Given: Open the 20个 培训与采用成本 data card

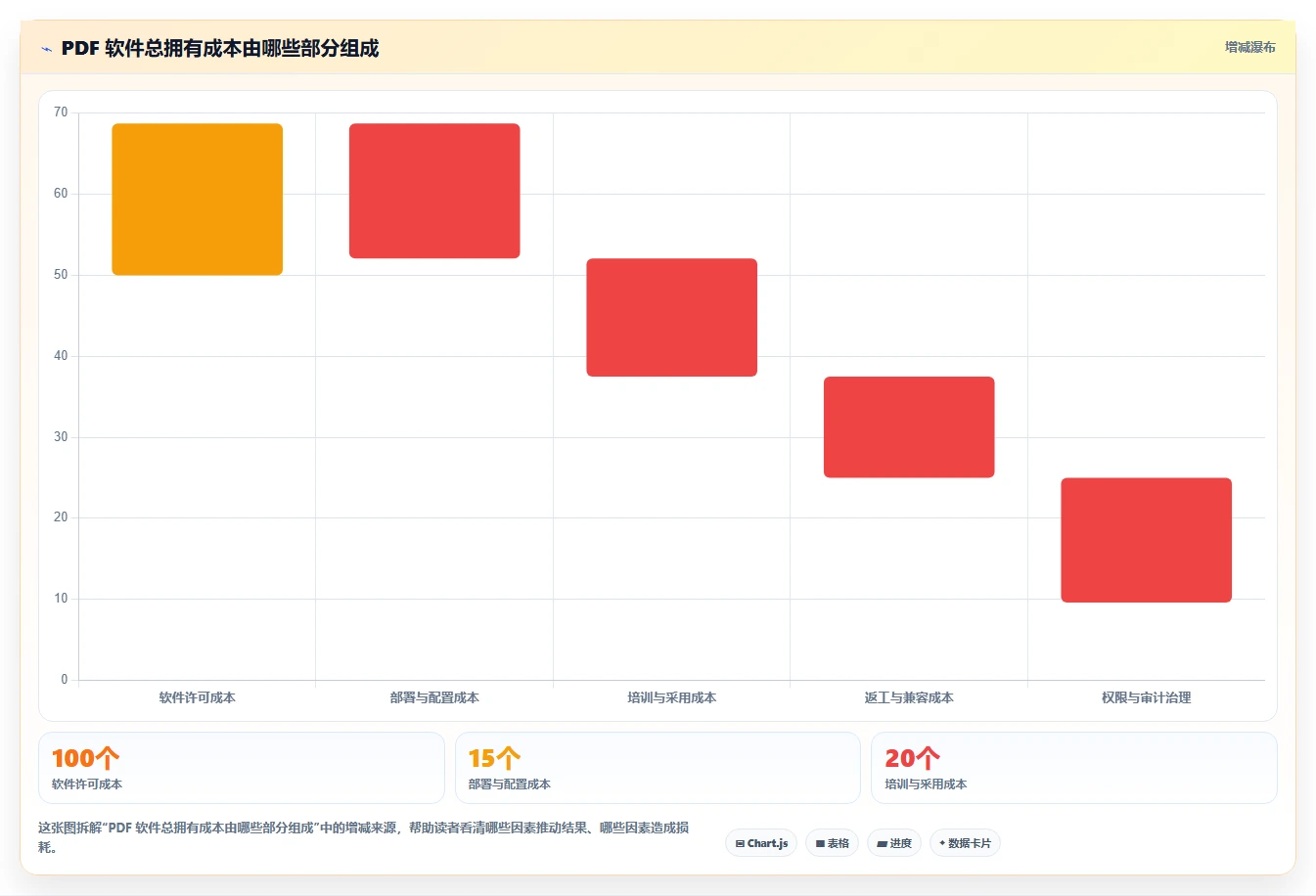Looking at the screenshot, I should tap(1074, 768).
